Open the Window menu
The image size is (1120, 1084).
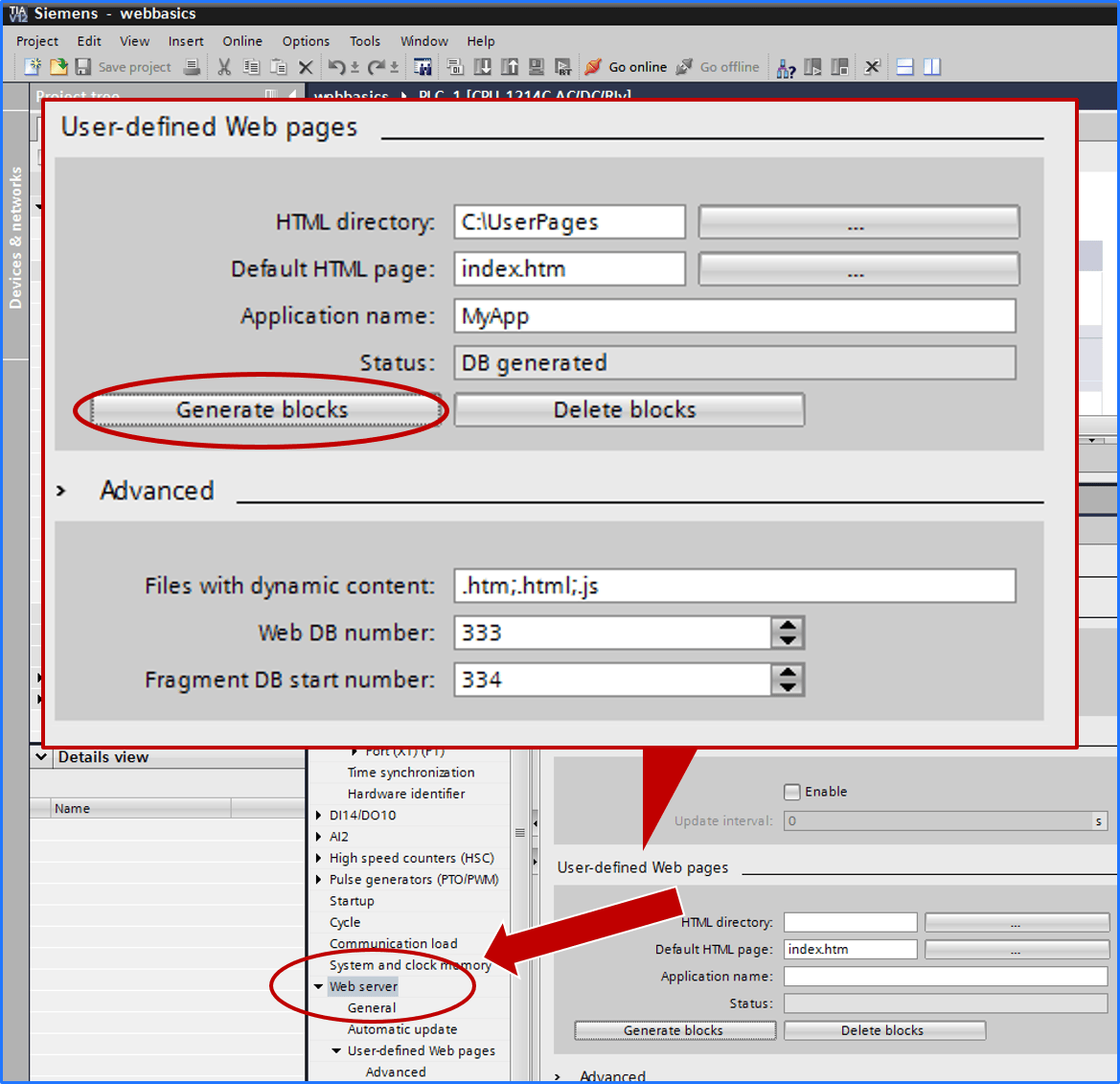pos(424,40)
